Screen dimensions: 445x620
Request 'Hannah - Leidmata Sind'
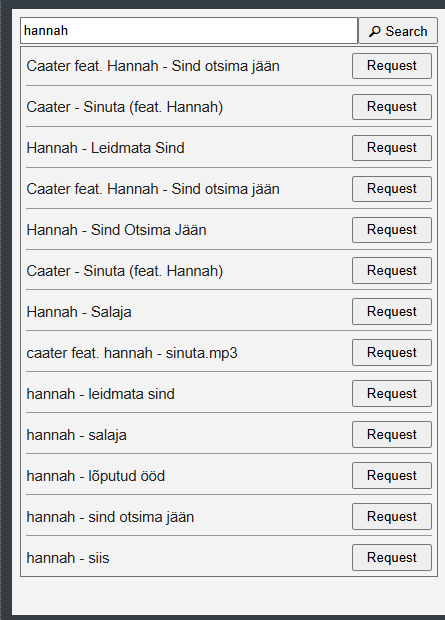[x=392, y=148]
